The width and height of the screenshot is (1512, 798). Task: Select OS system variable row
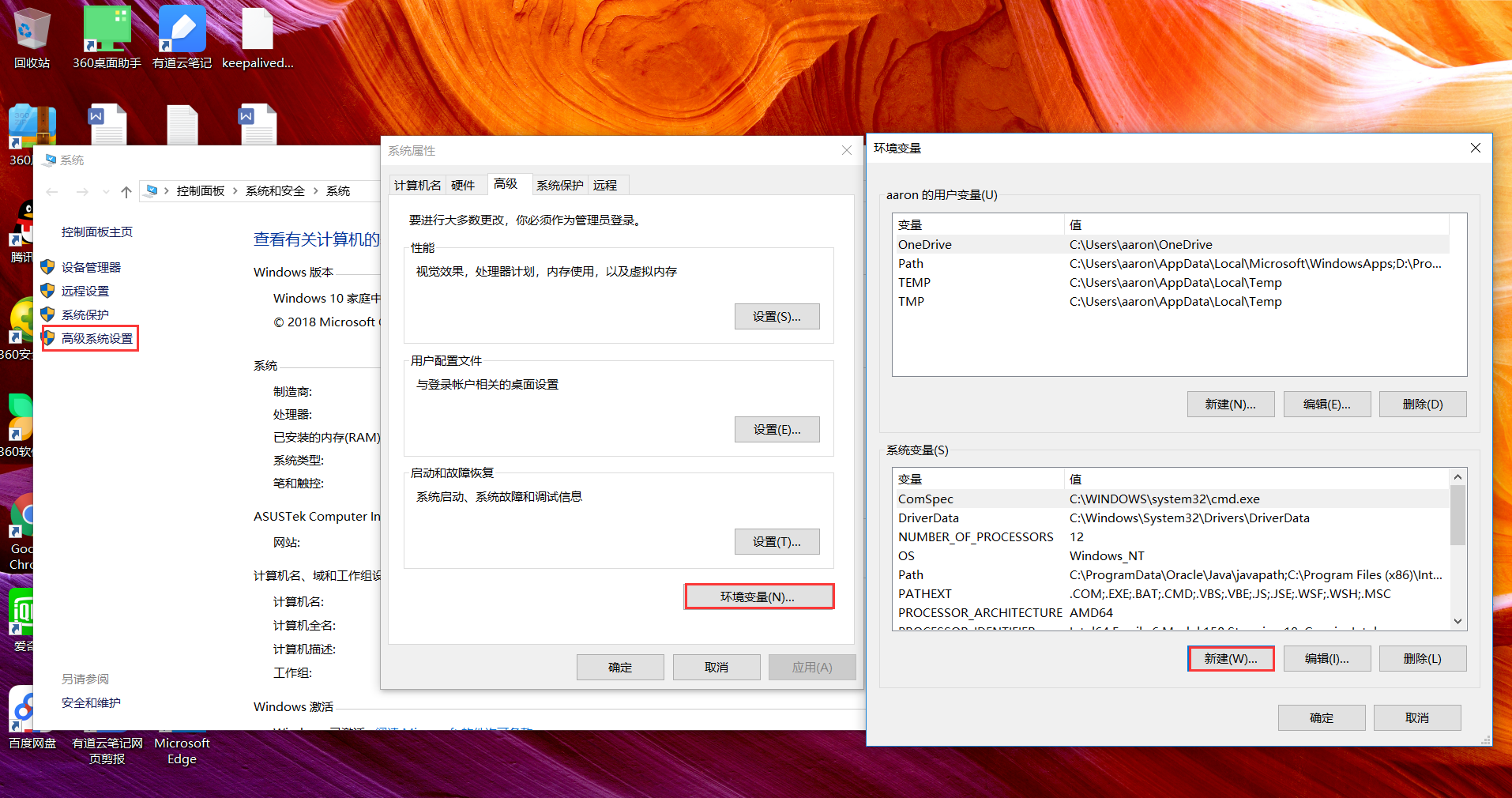click(x=1171, y=555)
